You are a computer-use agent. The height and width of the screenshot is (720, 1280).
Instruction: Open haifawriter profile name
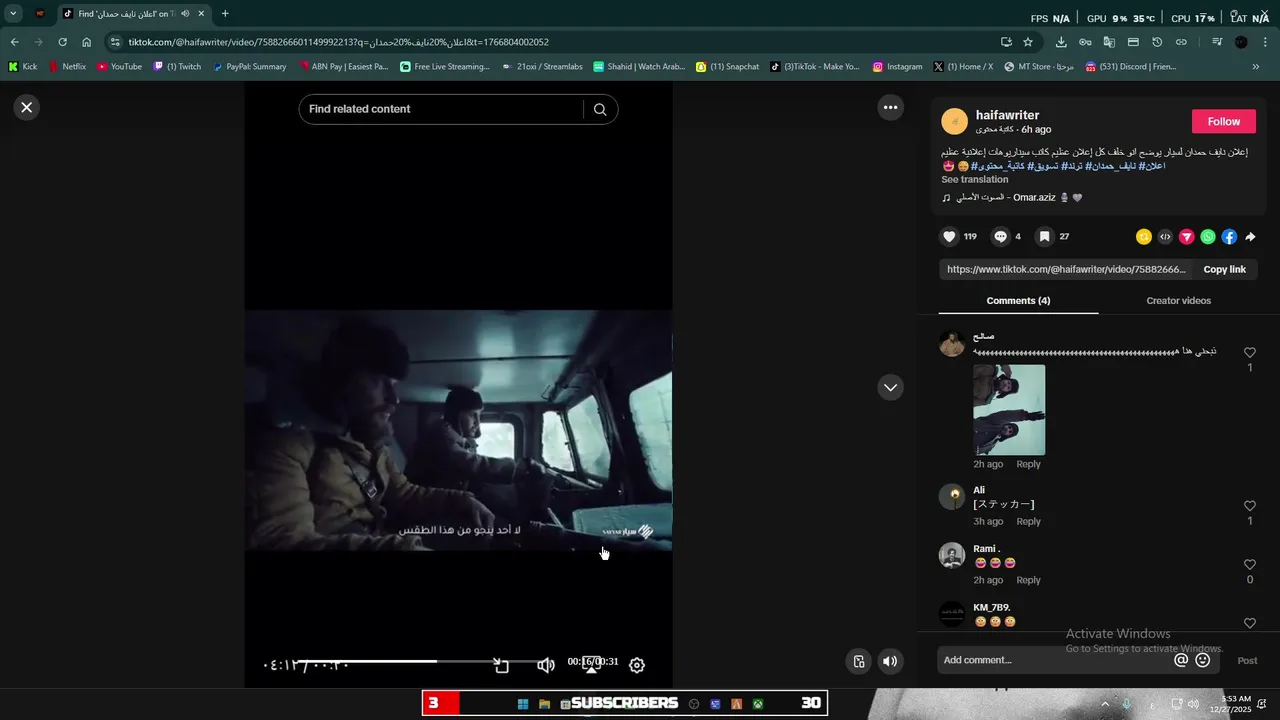pos(1007,115)
